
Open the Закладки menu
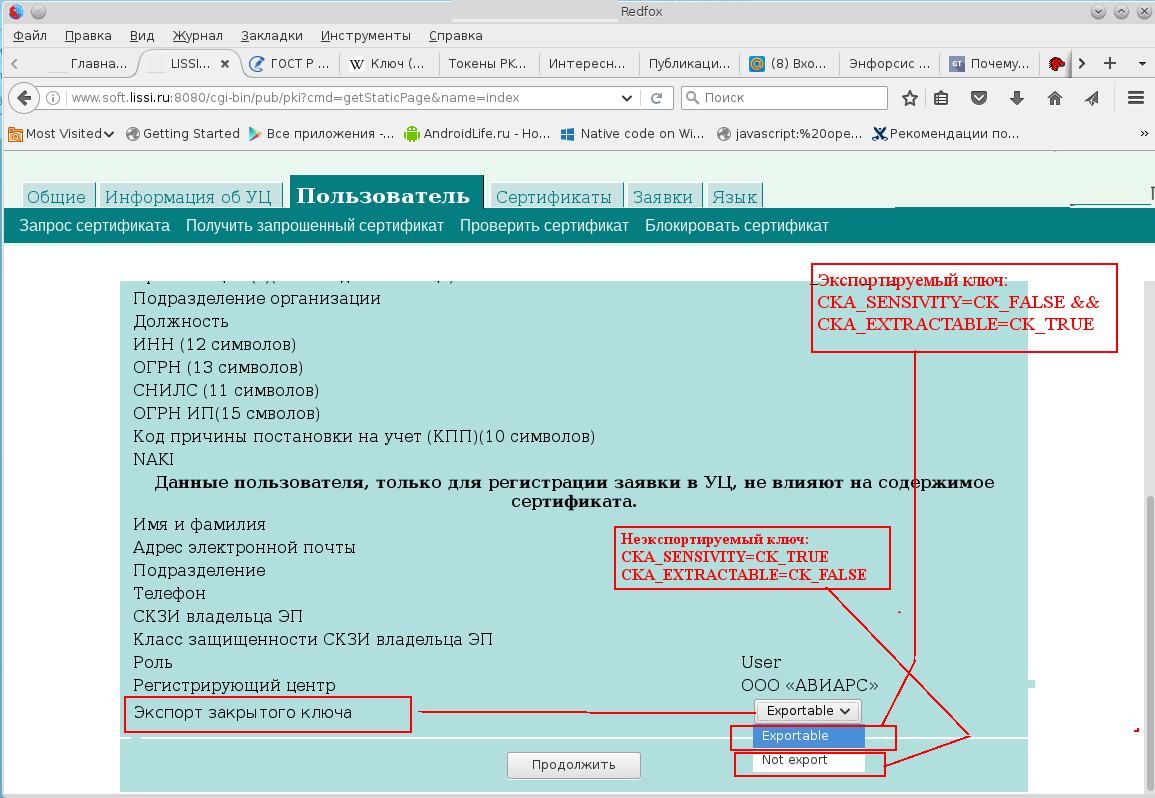[x=271, y=35]
